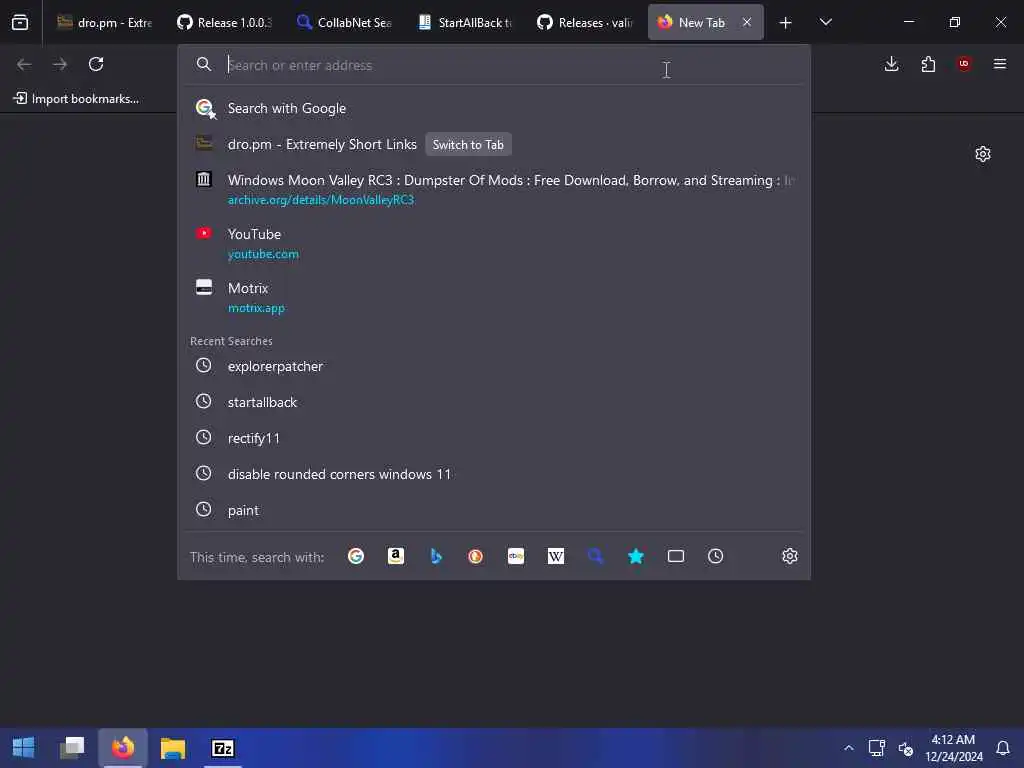Select recent search paint
The width and height of the screenshot is (1024, 768).
pos(494,510)
